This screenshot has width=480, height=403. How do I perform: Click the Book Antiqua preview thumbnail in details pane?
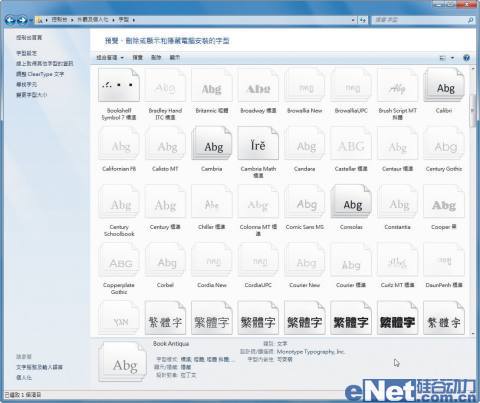(122, 362)
